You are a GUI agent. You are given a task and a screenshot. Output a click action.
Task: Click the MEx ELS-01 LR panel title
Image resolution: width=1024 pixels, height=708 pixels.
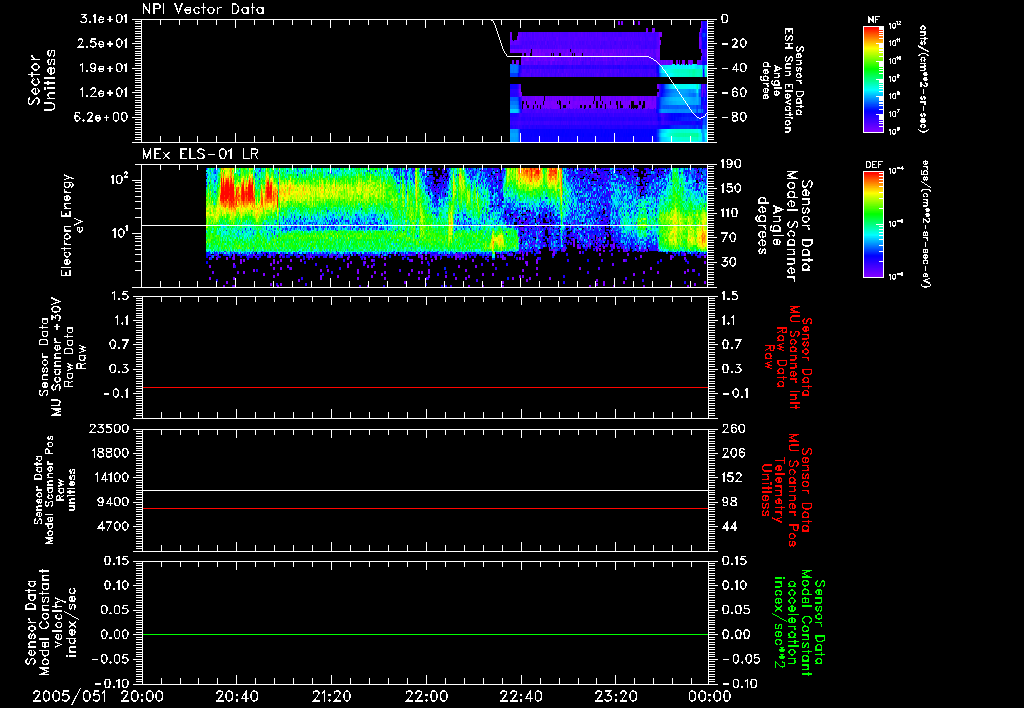200,154
